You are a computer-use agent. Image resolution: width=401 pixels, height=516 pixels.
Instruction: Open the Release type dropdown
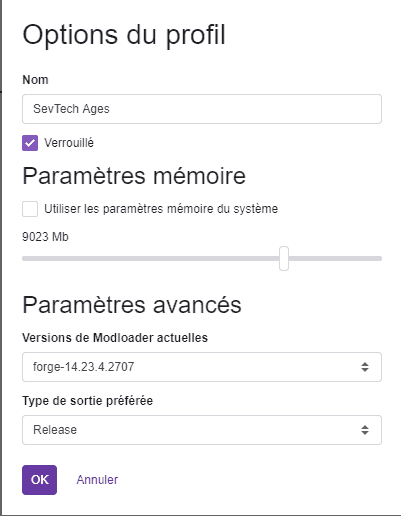point(202,430)
